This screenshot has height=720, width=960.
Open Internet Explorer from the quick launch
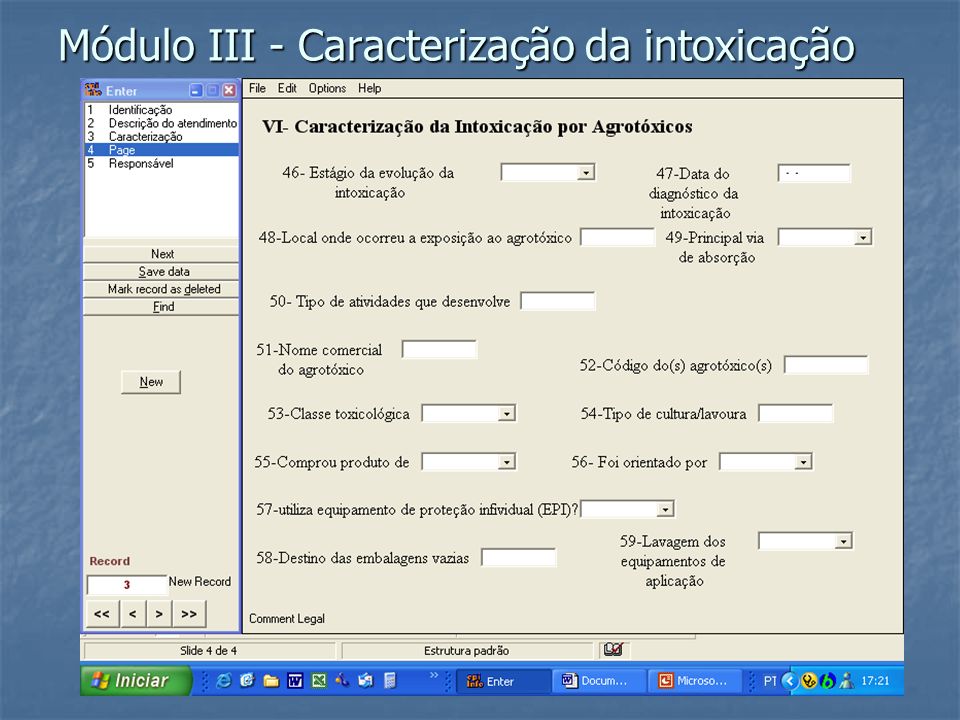click(x=223, y=680)
